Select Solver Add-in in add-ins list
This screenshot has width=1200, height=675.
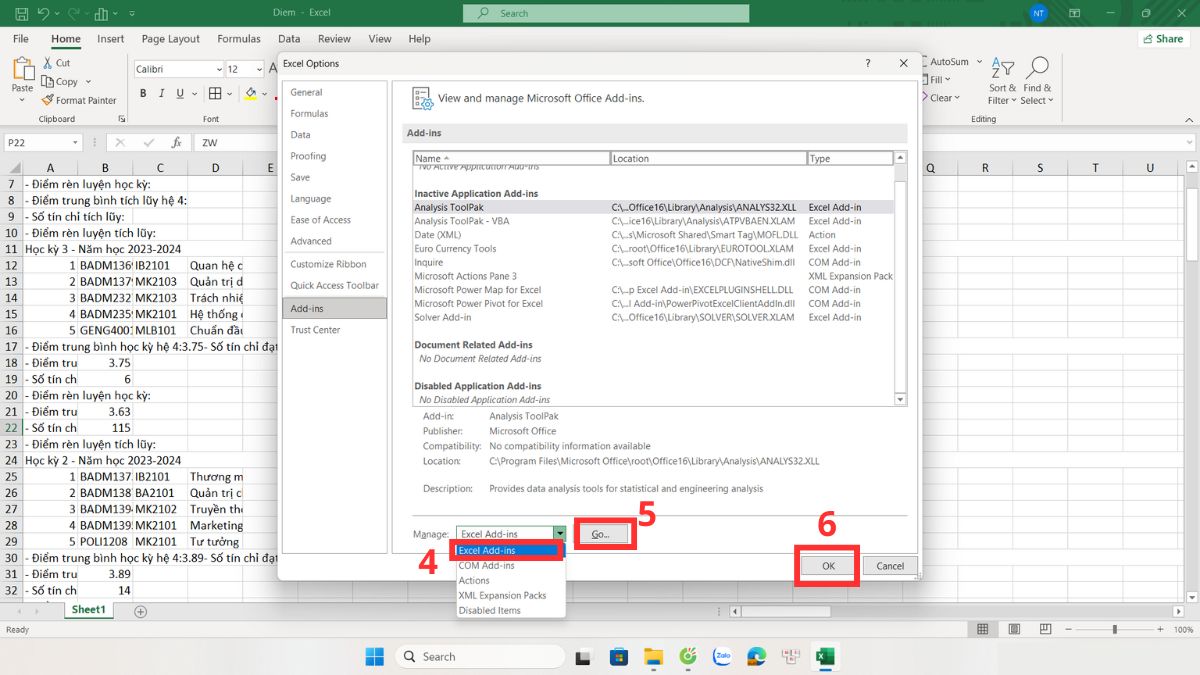(x=653, y=317)
